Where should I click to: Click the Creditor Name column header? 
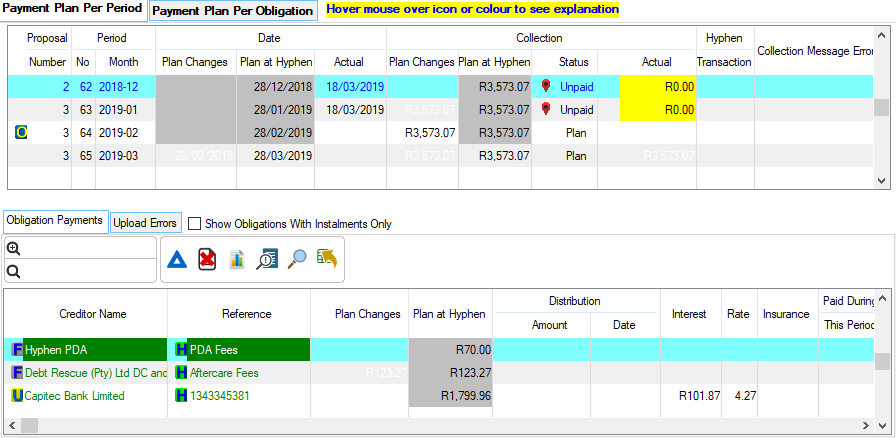point(93,314)
